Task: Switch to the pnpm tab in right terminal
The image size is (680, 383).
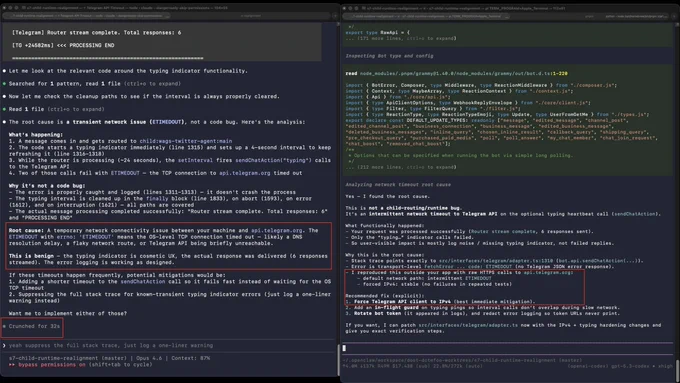Action: tap(589, 16)
